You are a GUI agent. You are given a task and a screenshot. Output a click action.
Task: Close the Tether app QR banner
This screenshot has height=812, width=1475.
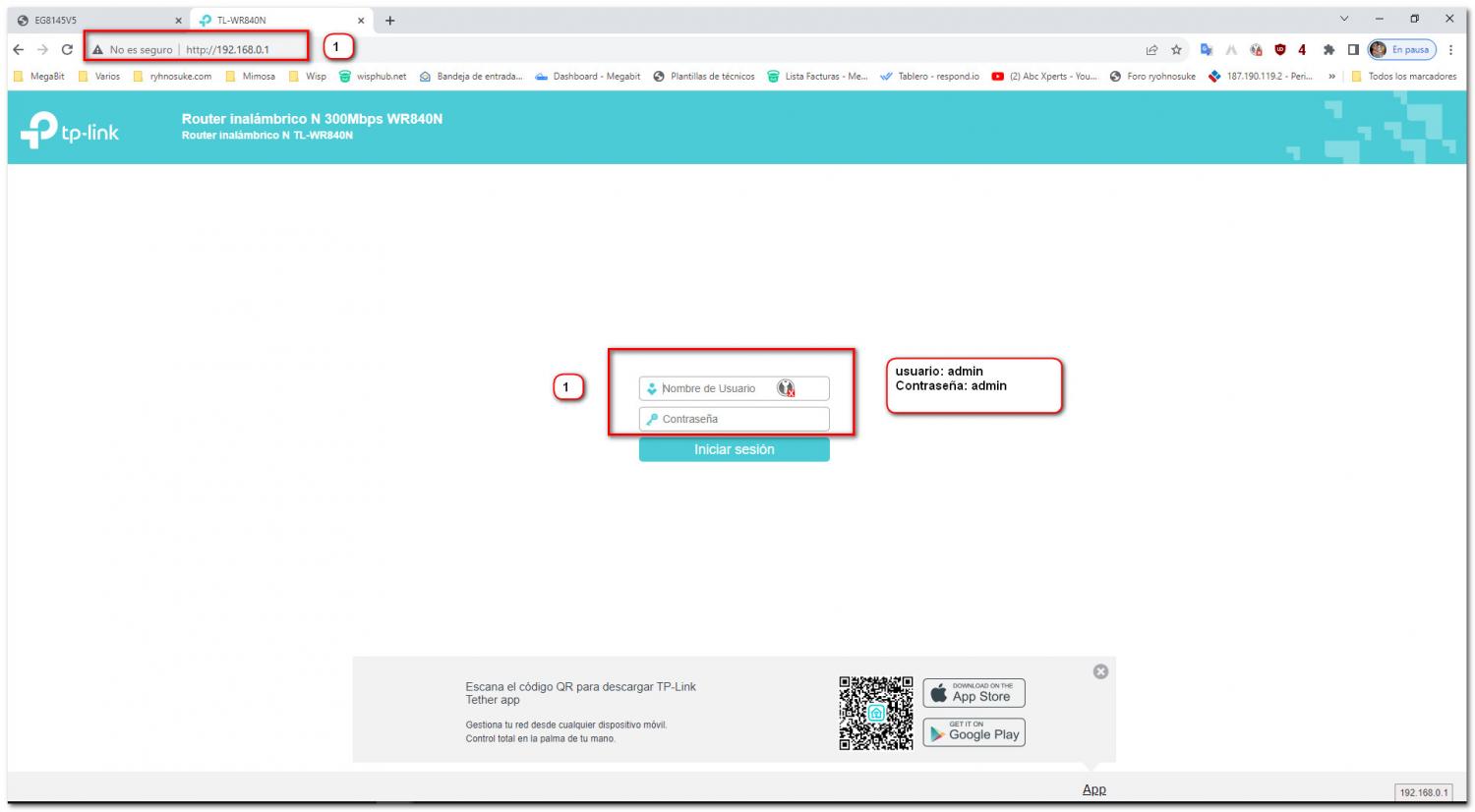point(1100,671)
